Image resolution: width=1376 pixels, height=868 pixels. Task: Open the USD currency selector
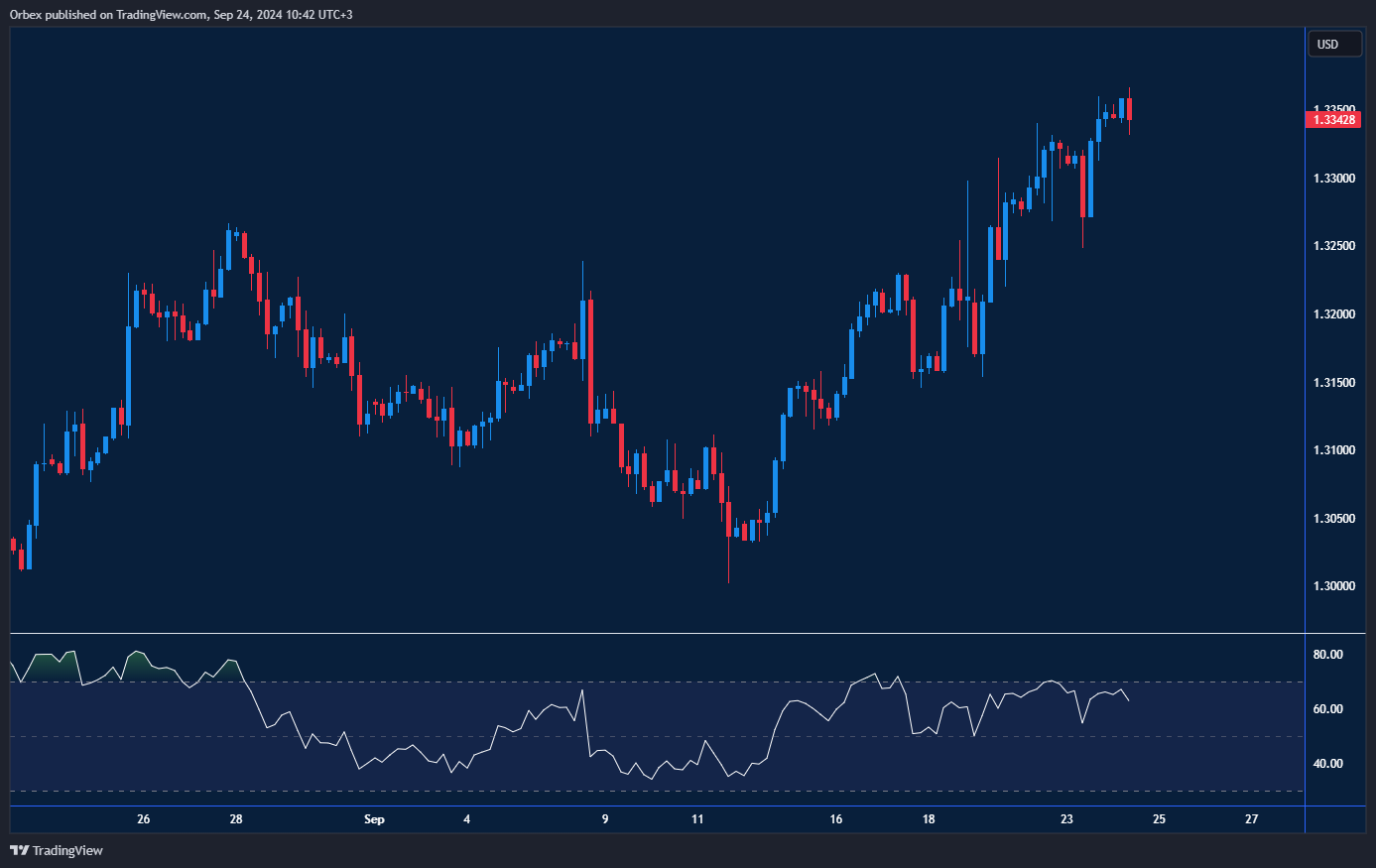(x=1334, y=44)
